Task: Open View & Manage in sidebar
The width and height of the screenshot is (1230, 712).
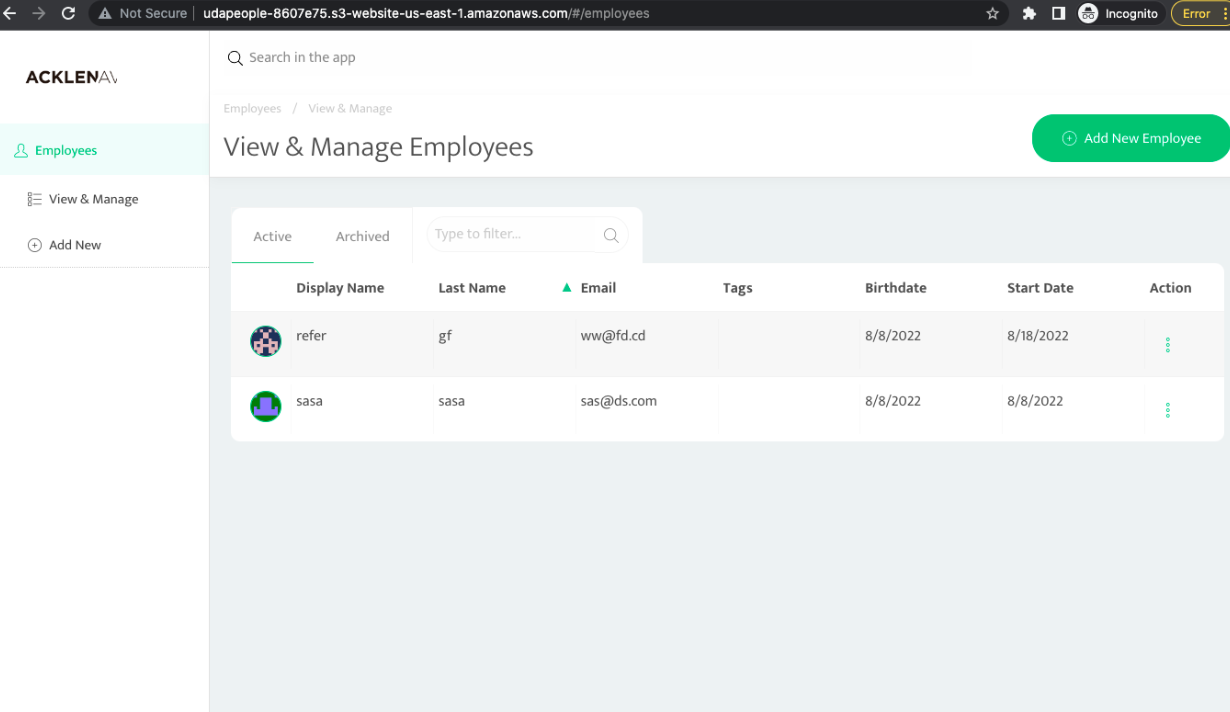Action: [x=93, y=199]
